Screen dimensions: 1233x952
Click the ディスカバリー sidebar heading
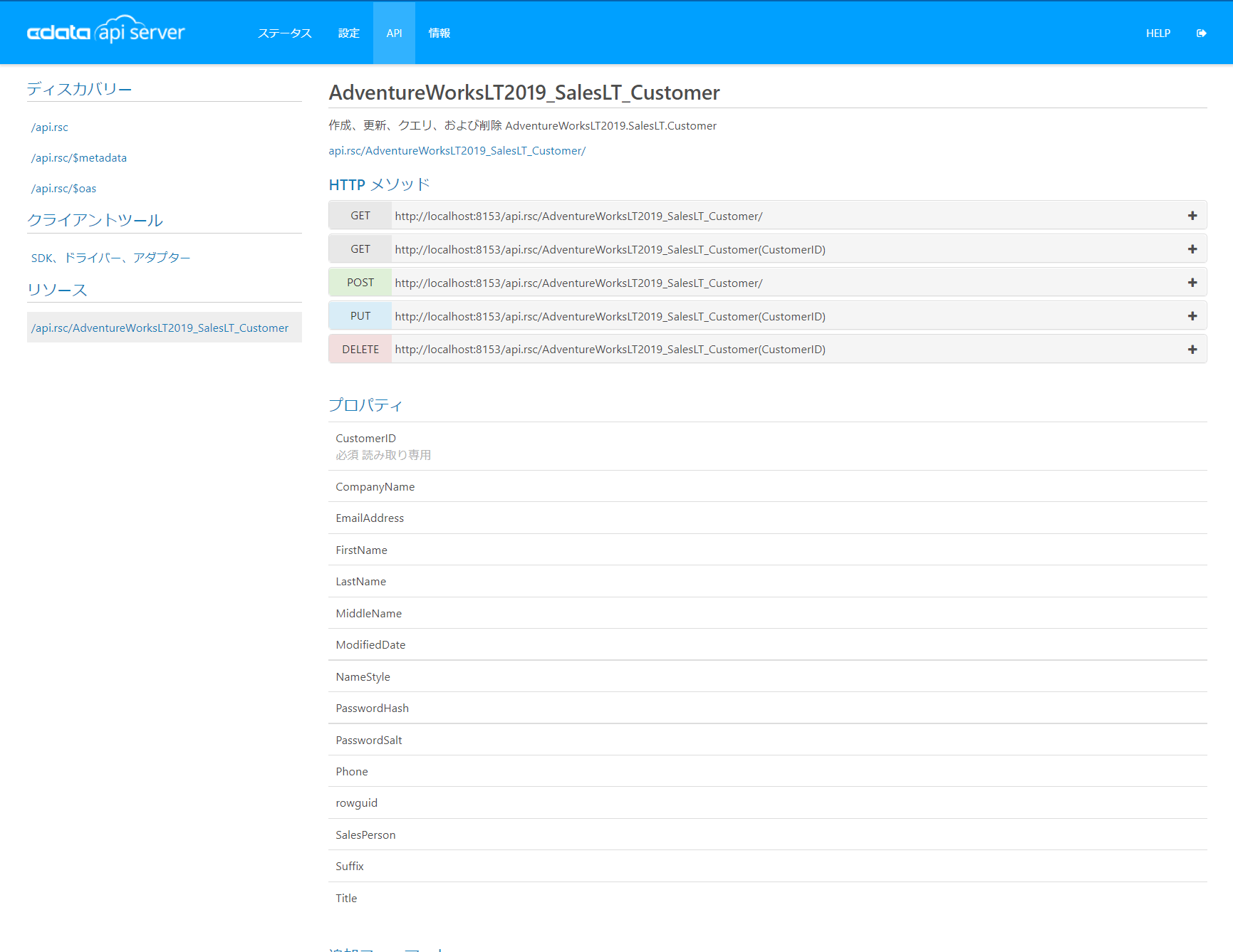[80, 89]
